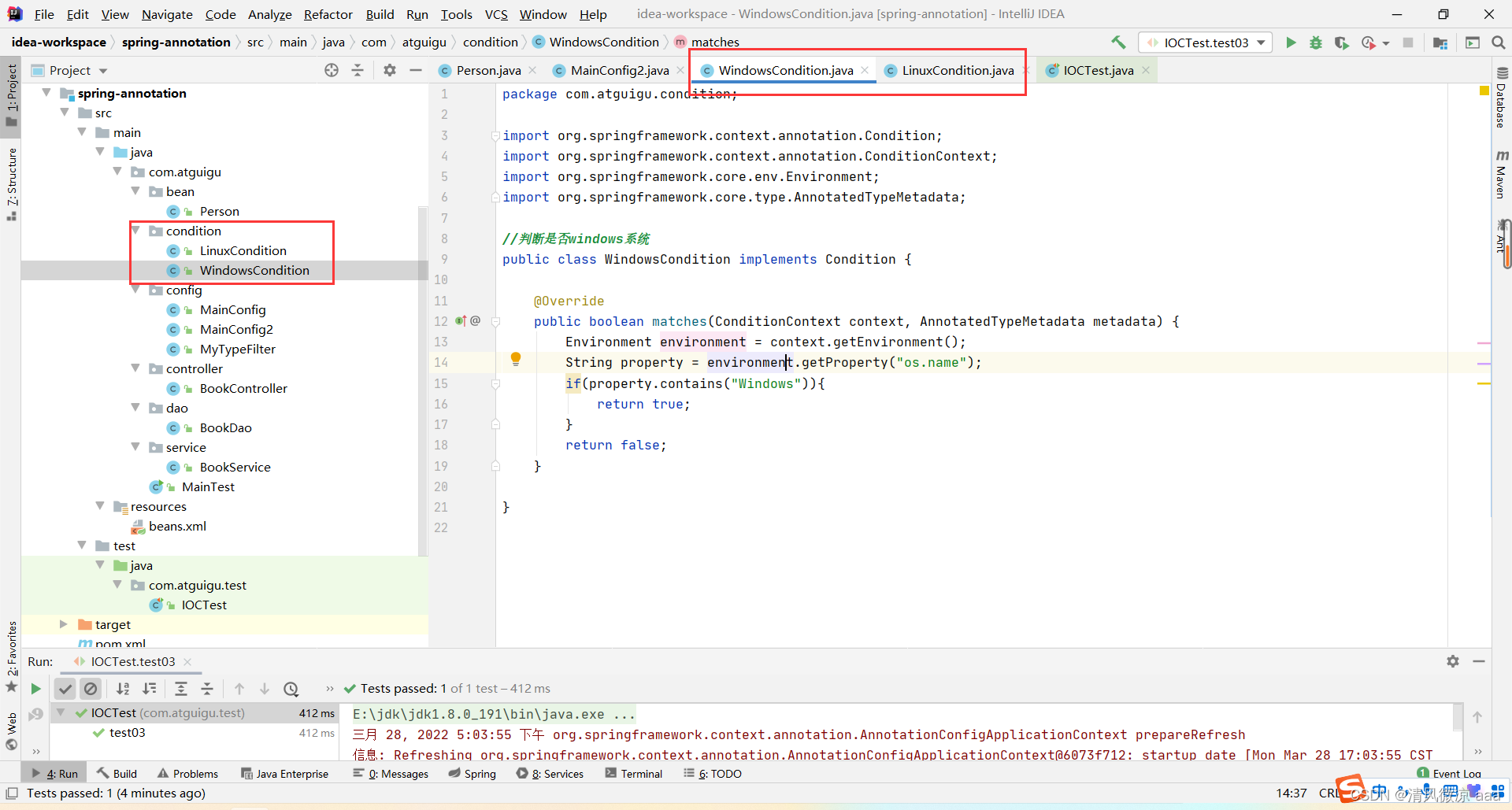The height and width of the screenshot is (810, 1512).
Task: Collapse the spring-annotation root node
Action: pyautogui.click(x=46, y=93)
